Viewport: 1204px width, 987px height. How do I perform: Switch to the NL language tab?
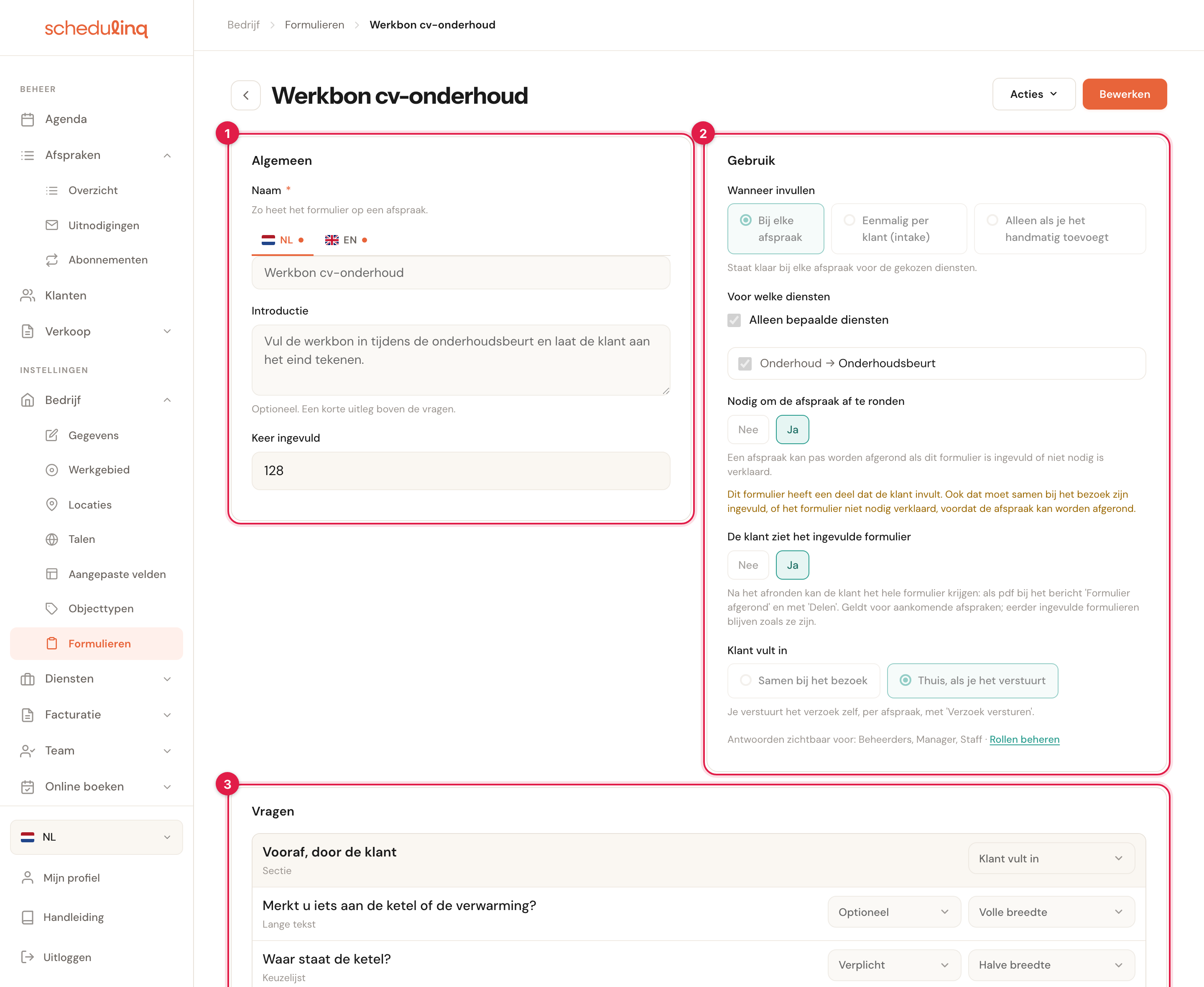pos(282,240)
